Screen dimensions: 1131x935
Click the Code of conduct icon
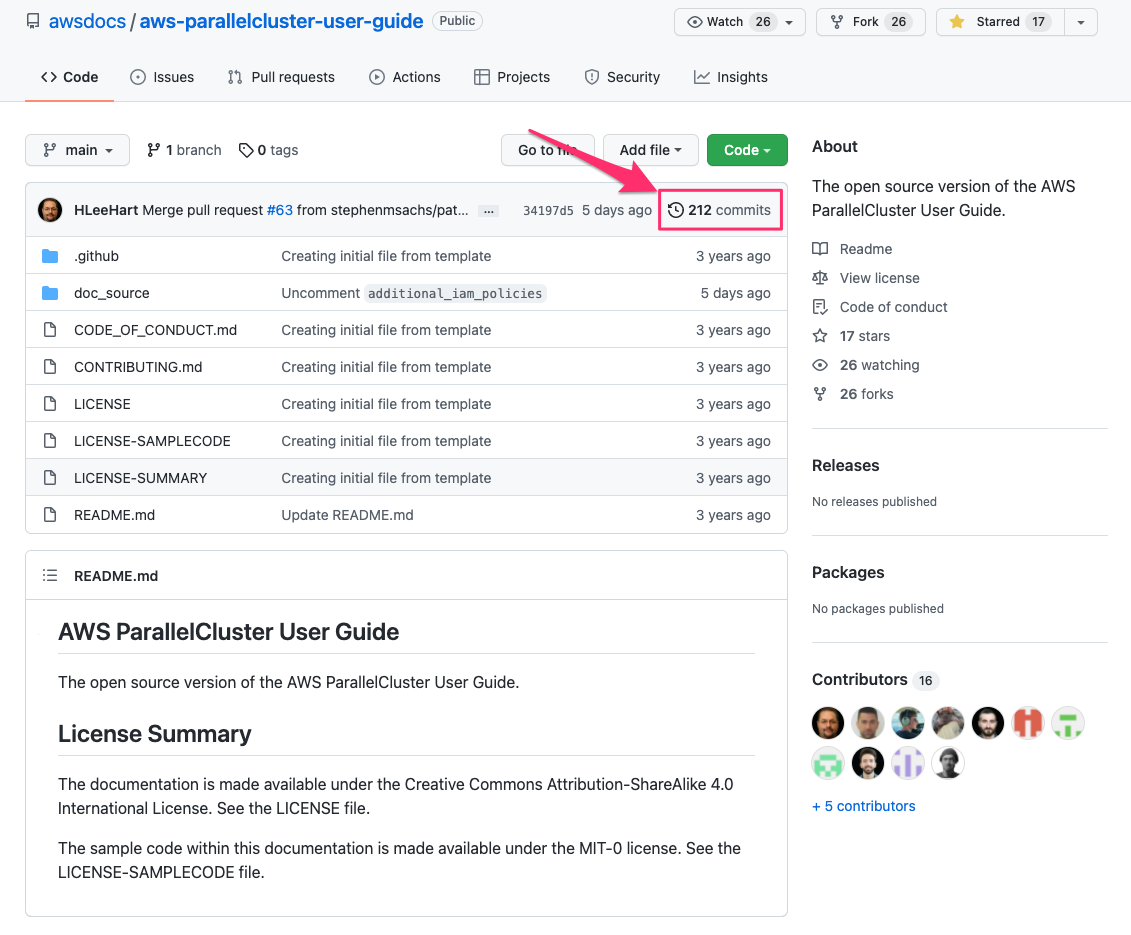pos(820,307)
